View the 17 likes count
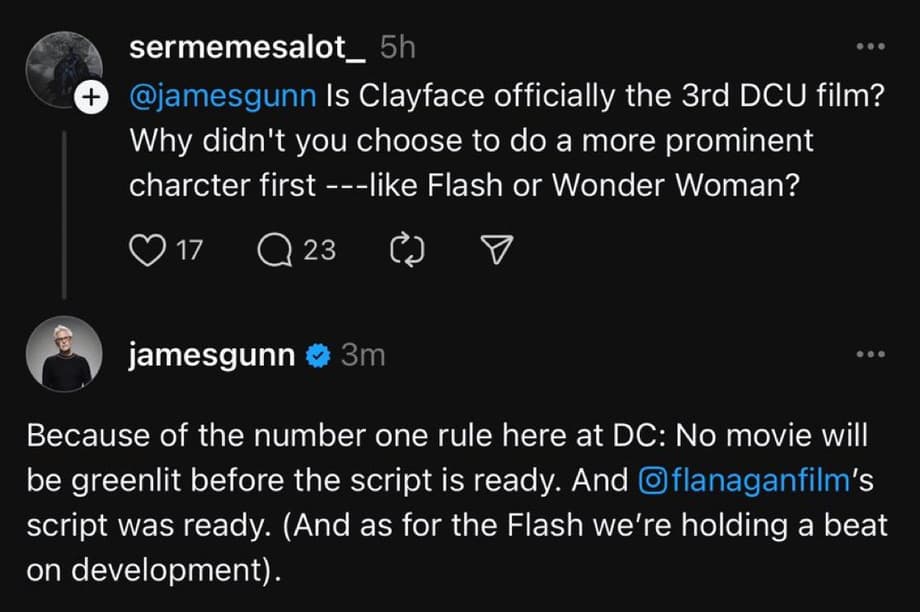 point(190,250)
